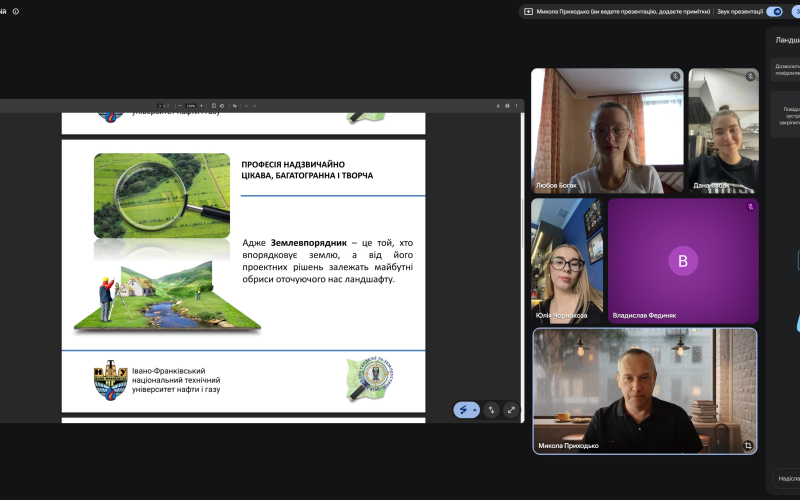Click the surveyor landscape image on slide

pyautogui.click(x=167, y=296)
